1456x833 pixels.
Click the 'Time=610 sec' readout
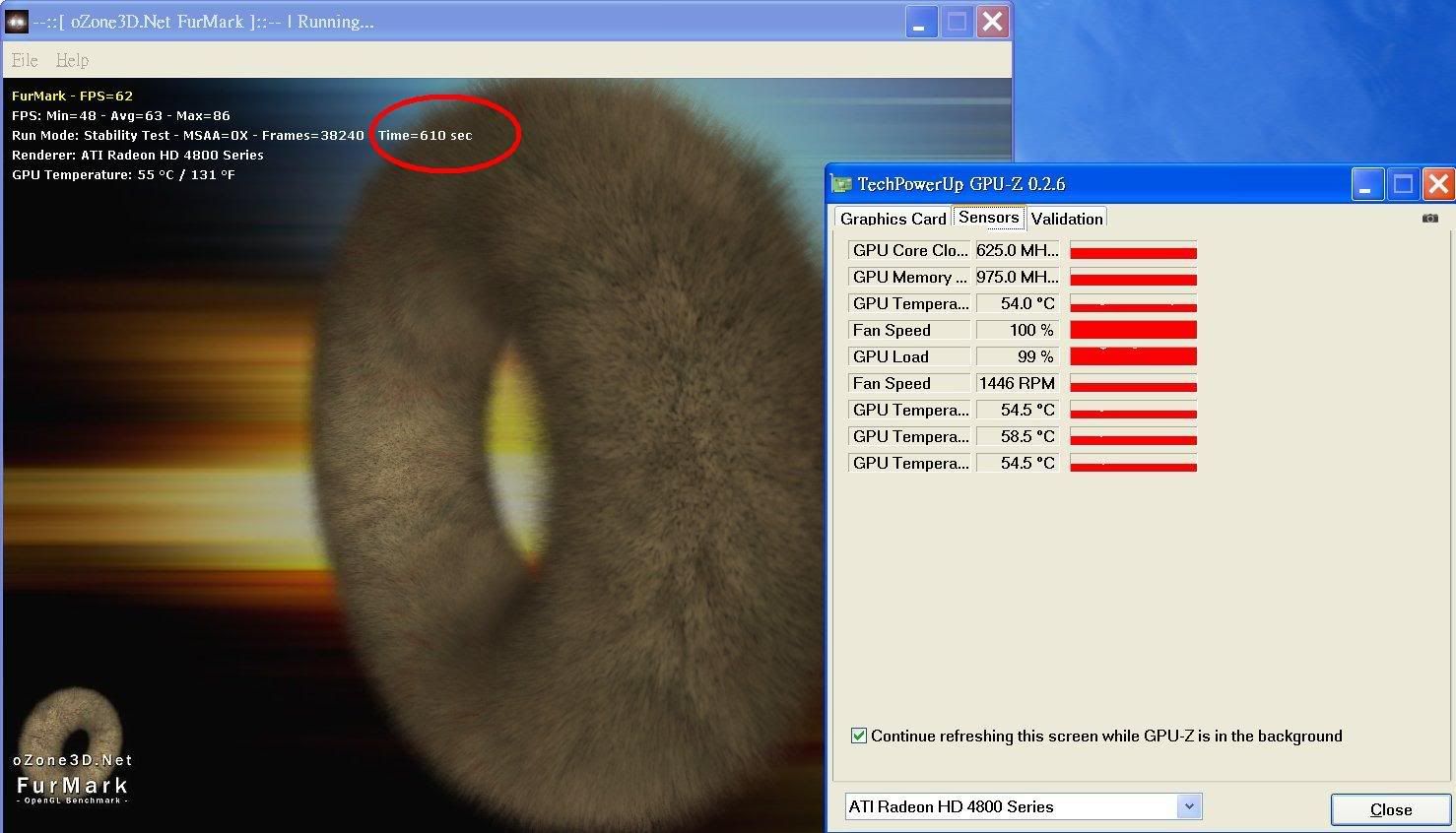(426, 135)
